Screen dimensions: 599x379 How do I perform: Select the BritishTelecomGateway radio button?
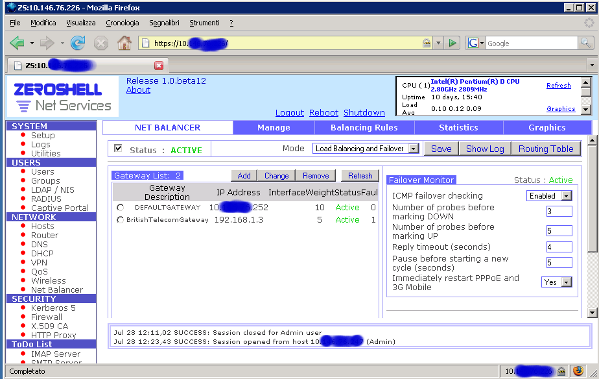click(x=120, y=220)
